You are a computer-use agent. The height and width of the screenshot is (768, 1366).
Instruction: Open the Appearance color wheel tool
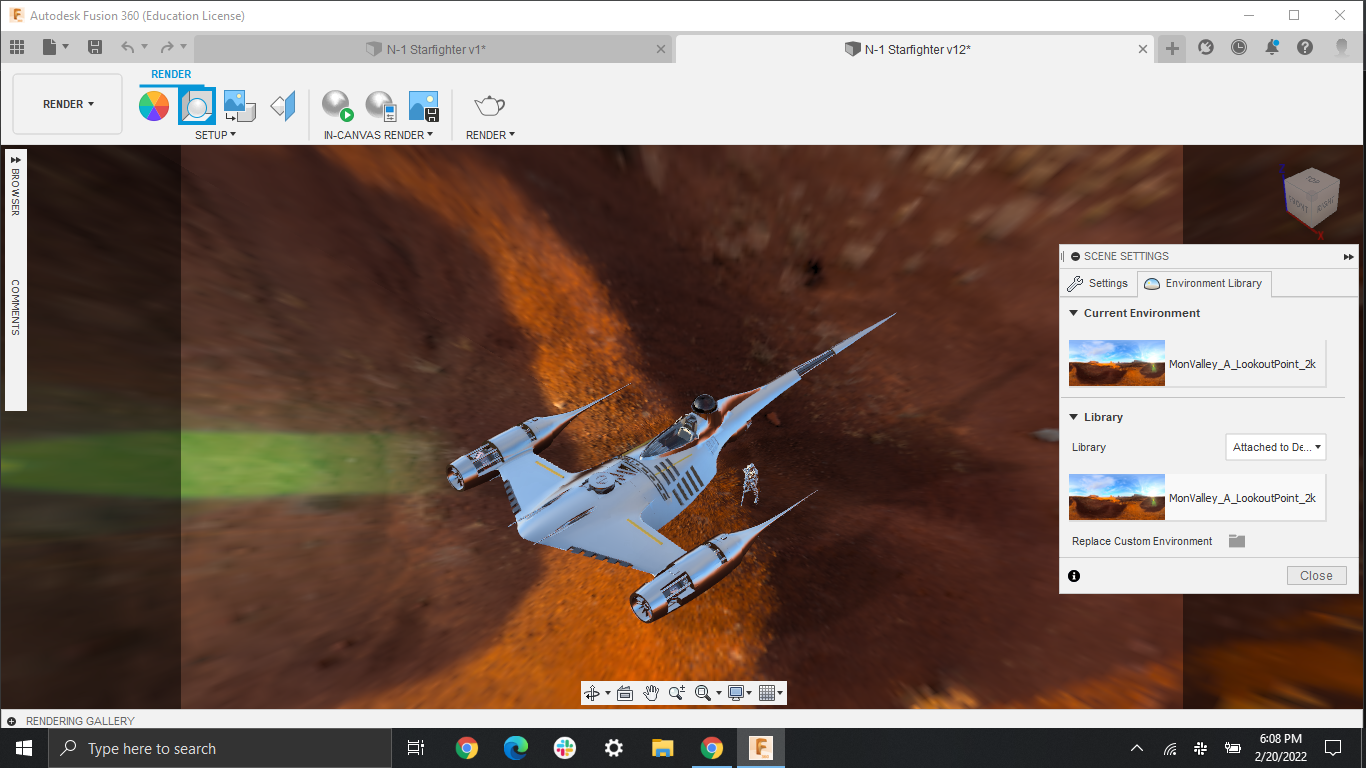pyautogui.click(x=154, y=104)
